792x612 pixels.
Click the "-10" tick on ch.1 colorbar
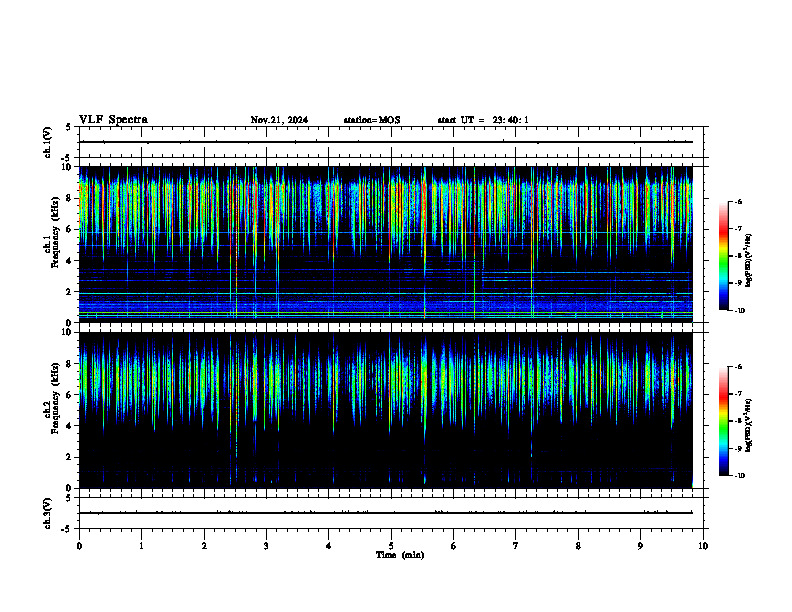click(x=739, y=311)
